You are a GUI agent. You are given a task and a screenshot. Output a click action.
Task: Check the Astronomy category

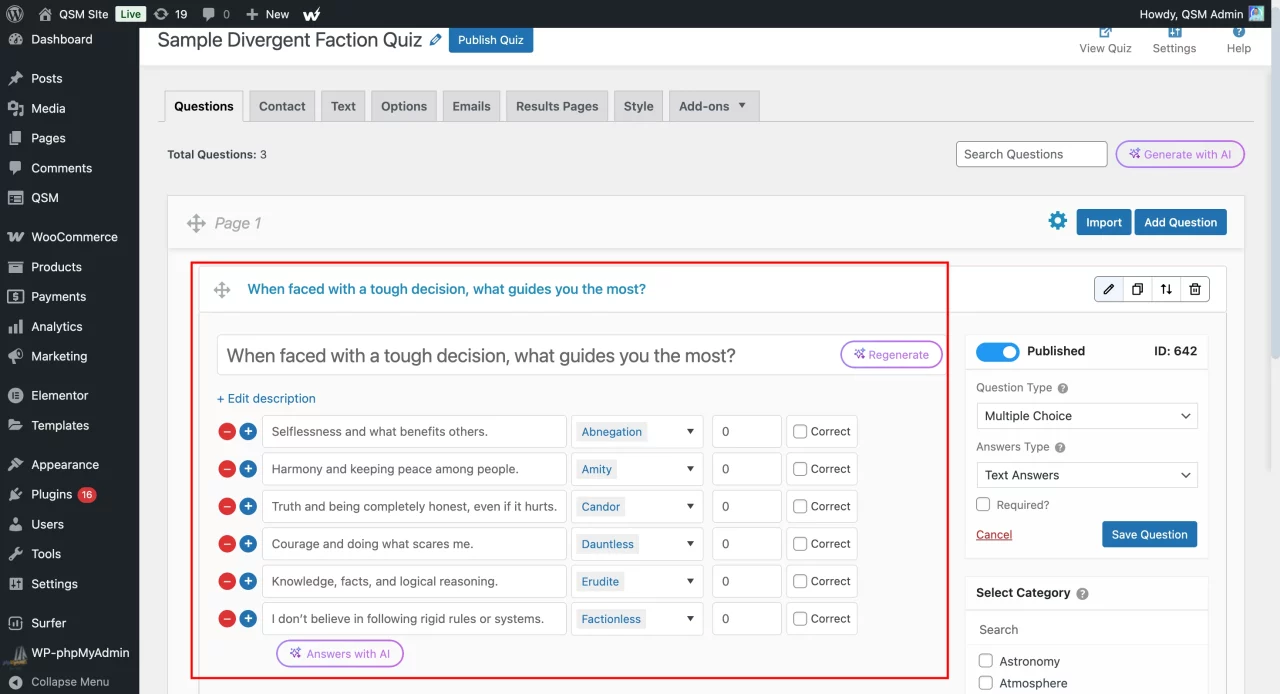[x=986, y=661]
